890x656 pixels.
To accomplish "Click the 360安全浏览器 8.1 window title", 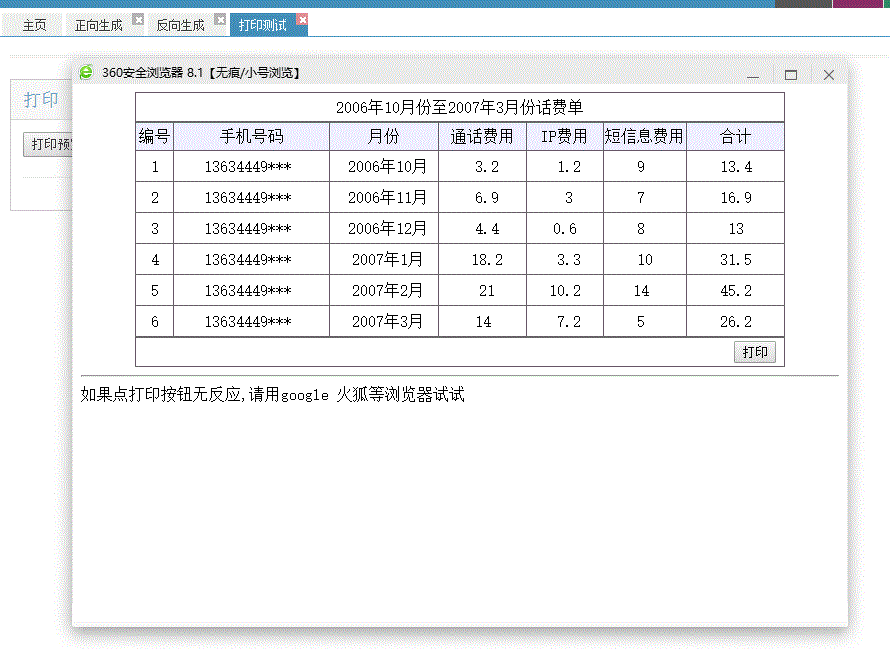I will pyautogui.click(x=200, y=73).
